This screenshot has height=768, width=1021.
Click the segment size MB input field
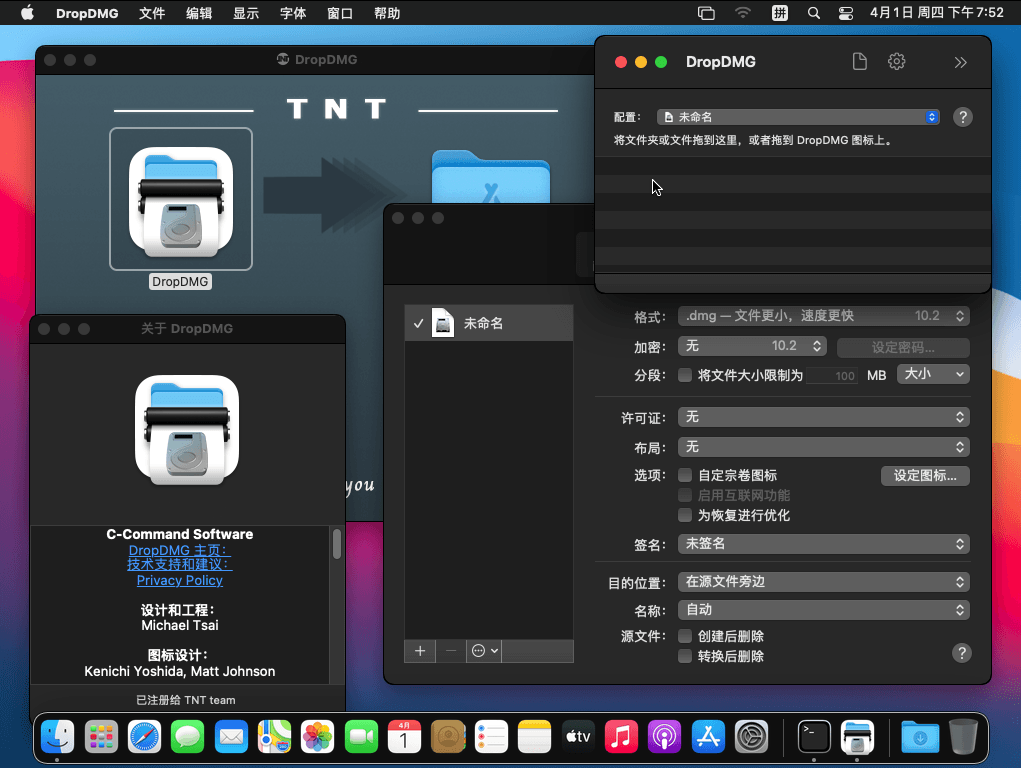[832, 375]
